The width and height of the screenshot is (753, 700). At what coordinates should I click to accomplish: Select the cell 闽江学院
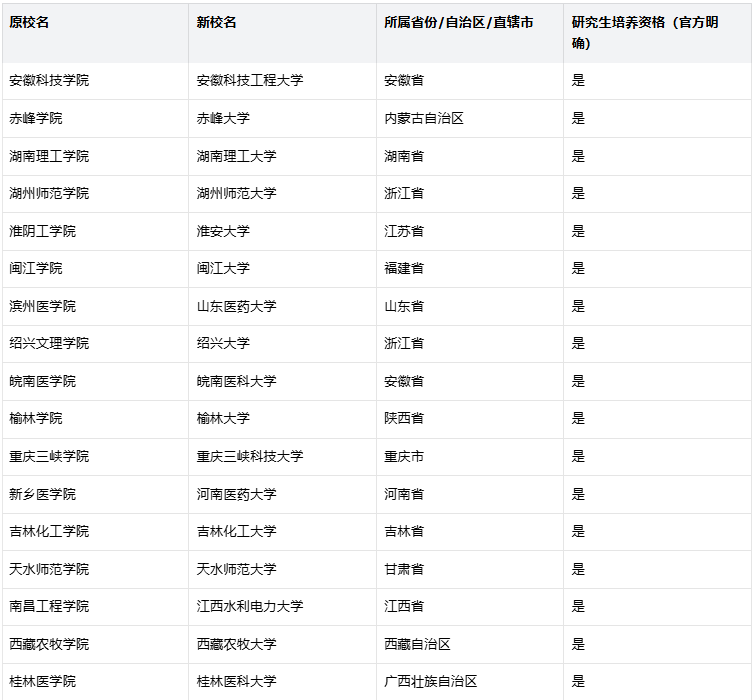coord(95,269)
